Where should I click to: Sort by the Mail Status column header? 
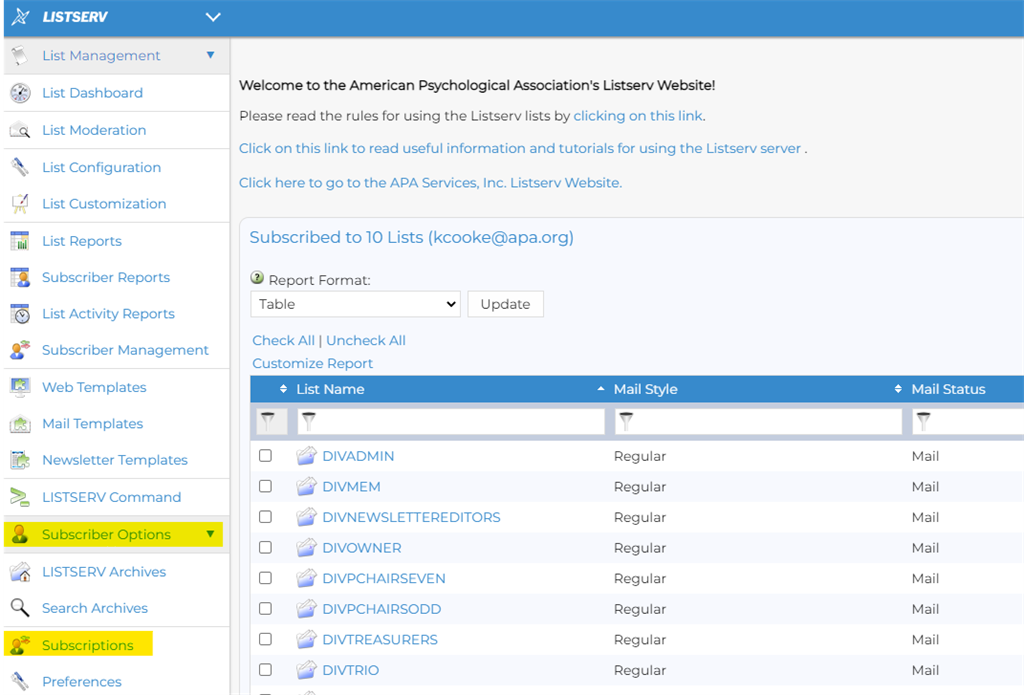[x=948, y=389]
